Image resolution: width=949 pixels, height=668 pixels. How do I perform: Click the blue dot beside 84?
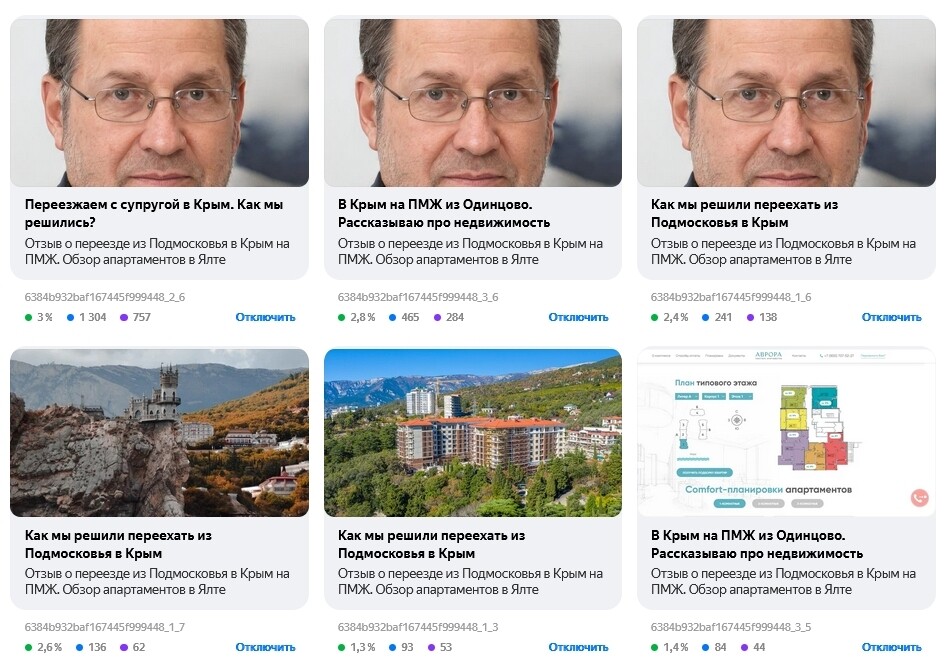coord(698,647)
